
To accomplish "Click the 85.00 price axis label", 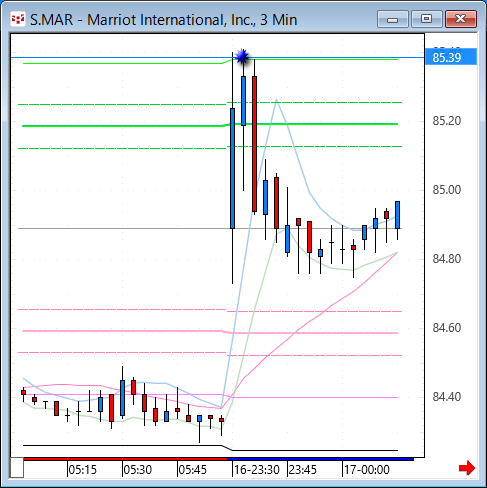I will [x=447, y=190].
